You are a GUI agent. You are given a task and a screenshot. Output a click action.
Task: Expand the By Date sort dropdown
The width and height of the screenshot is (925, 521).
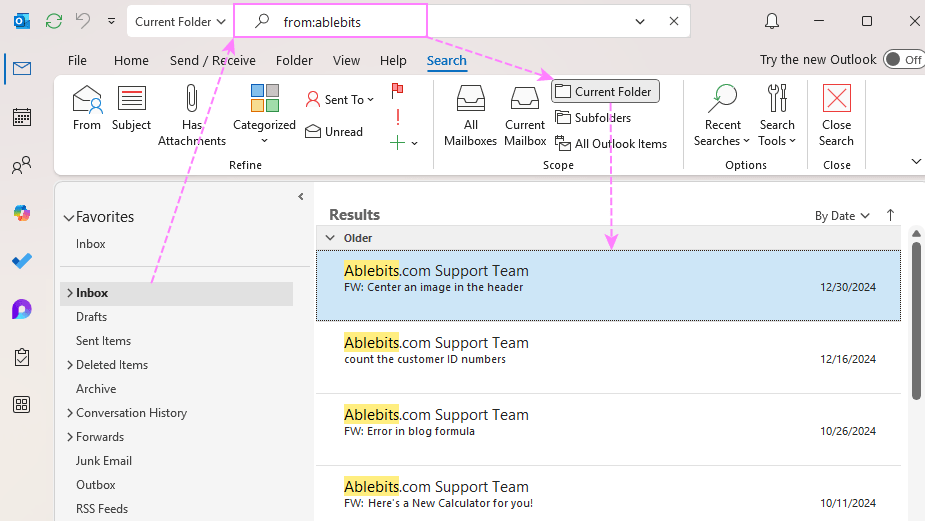pos(842,215)
